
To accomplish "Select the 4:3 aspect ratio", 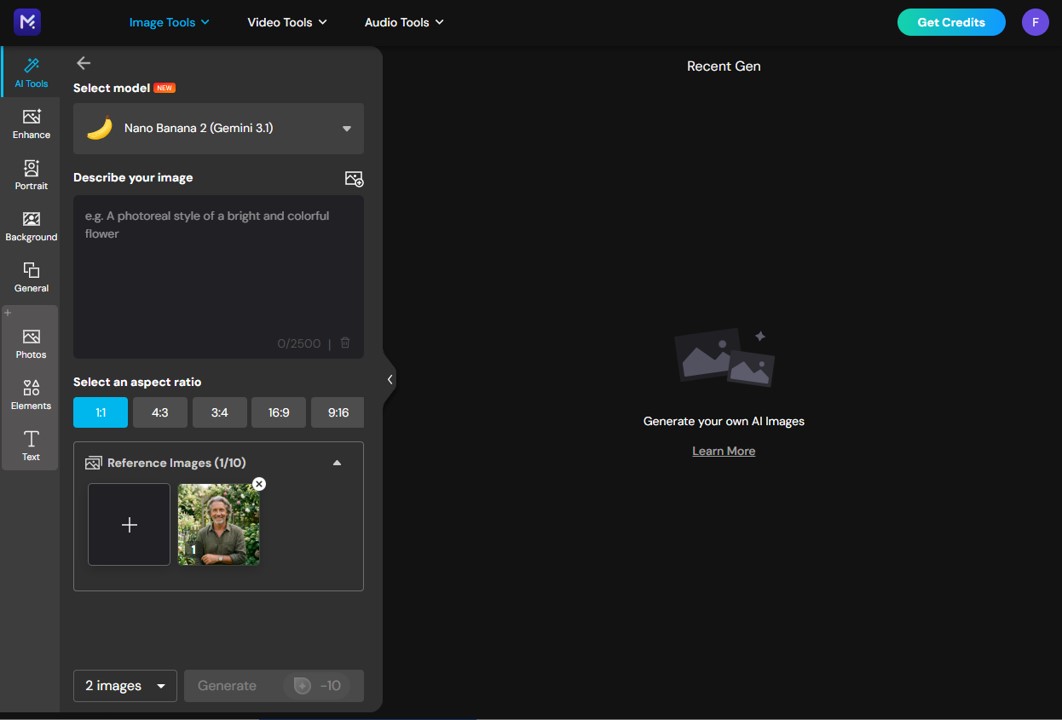I will (160, 412).
